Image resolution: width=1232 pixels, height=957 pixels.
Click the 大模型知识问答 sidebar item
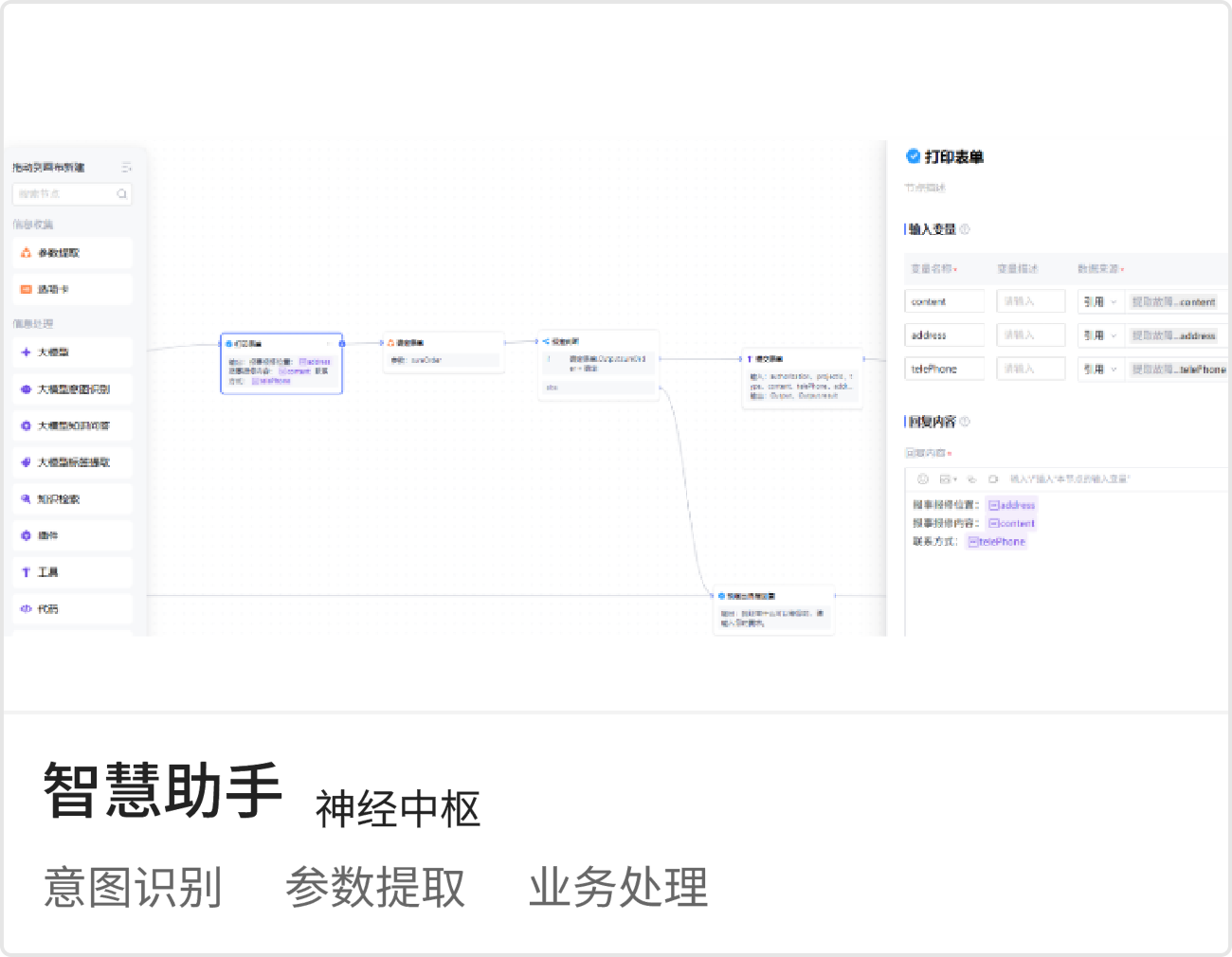[73, 426]
